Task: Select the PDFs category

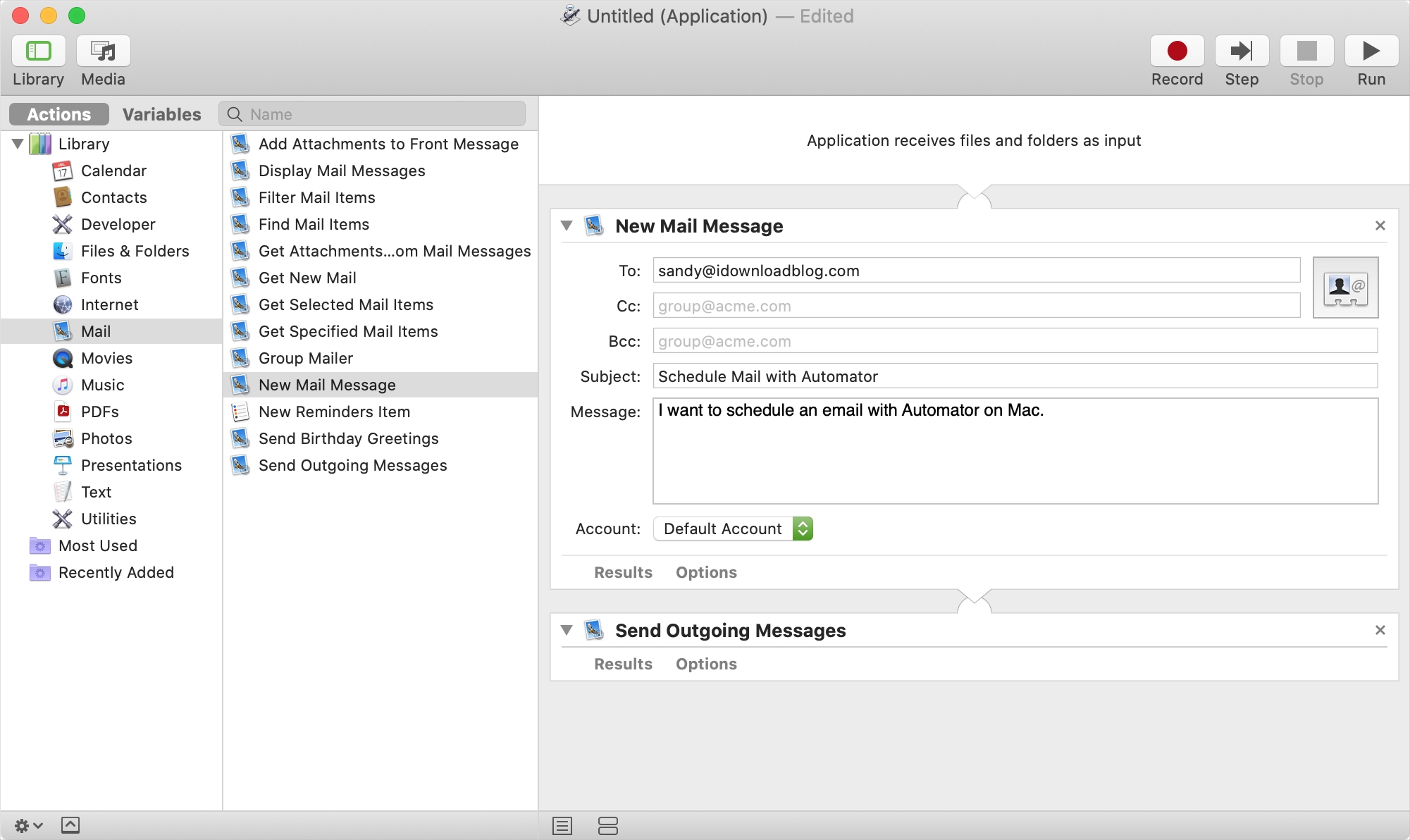Action: 113,412
